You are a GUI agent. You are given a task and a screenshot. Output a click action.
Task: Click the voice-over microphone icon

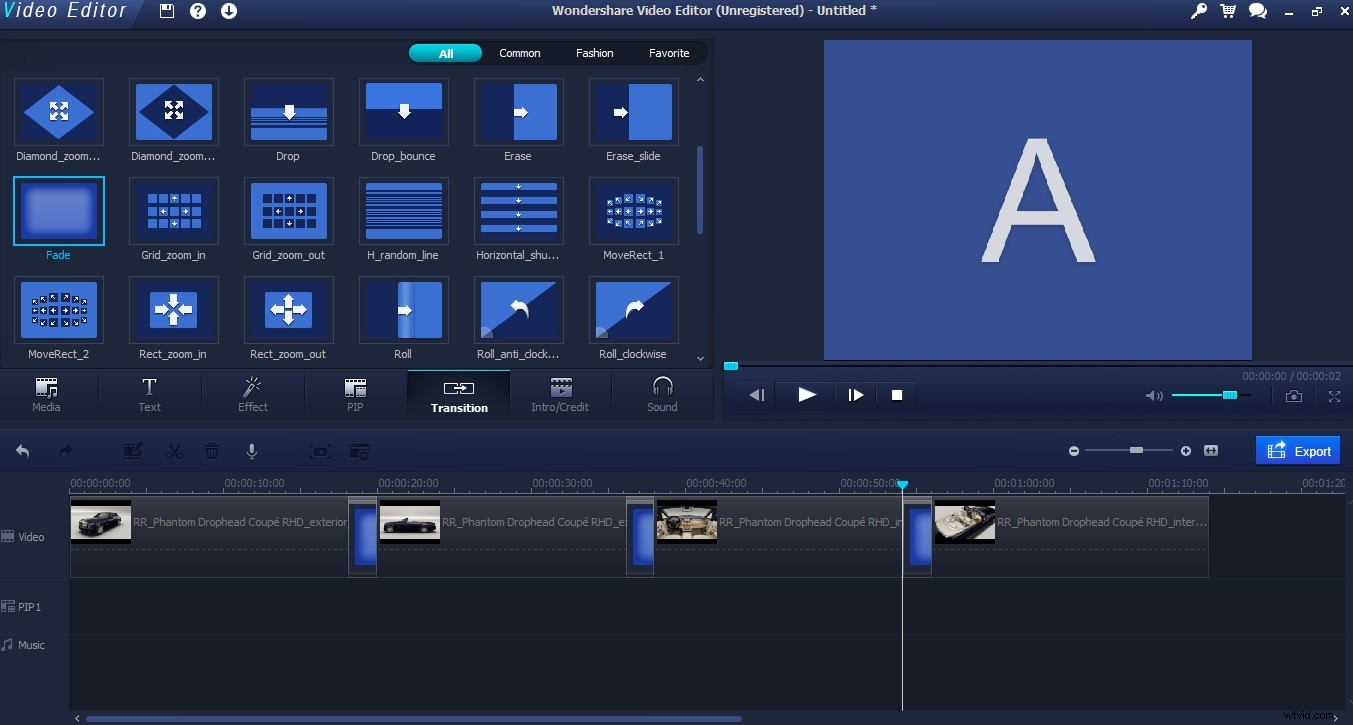[x=252, y=451]
